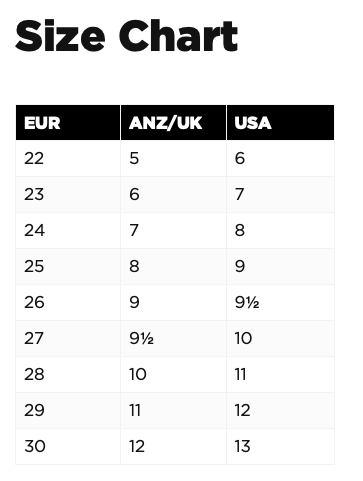Click EUR size 24 cell
Image resolution: width=363 pixels, height=481 pixels.
pyautogui.click(x=68, y=230)
